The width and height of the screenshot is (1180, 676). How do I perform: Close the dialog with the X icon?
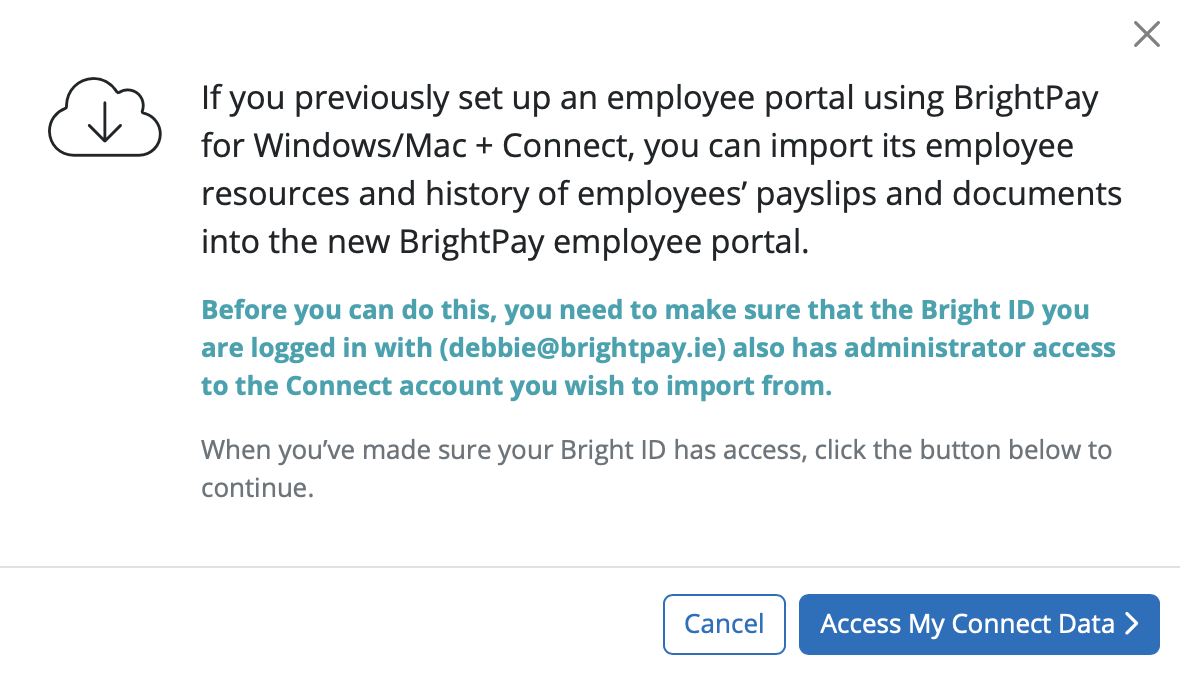click(1146, 35)
